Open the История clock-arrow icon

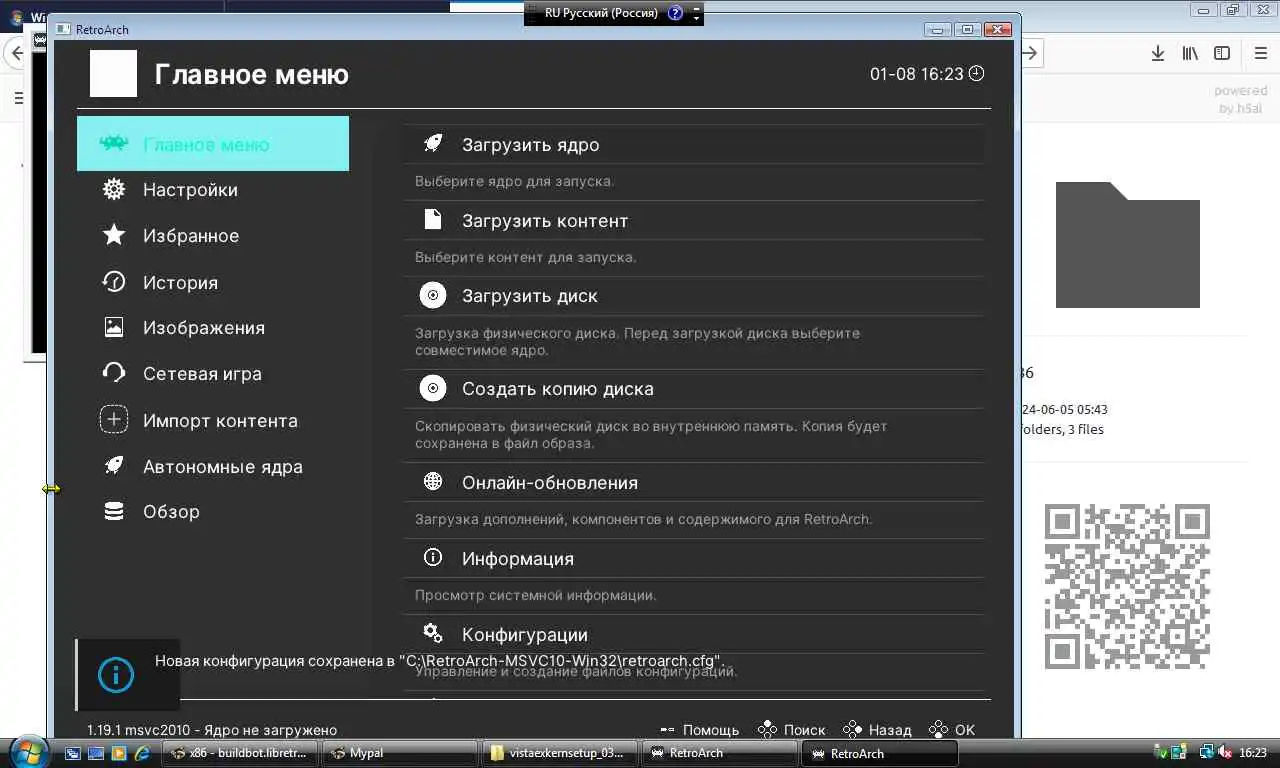(x=114, y=282)
